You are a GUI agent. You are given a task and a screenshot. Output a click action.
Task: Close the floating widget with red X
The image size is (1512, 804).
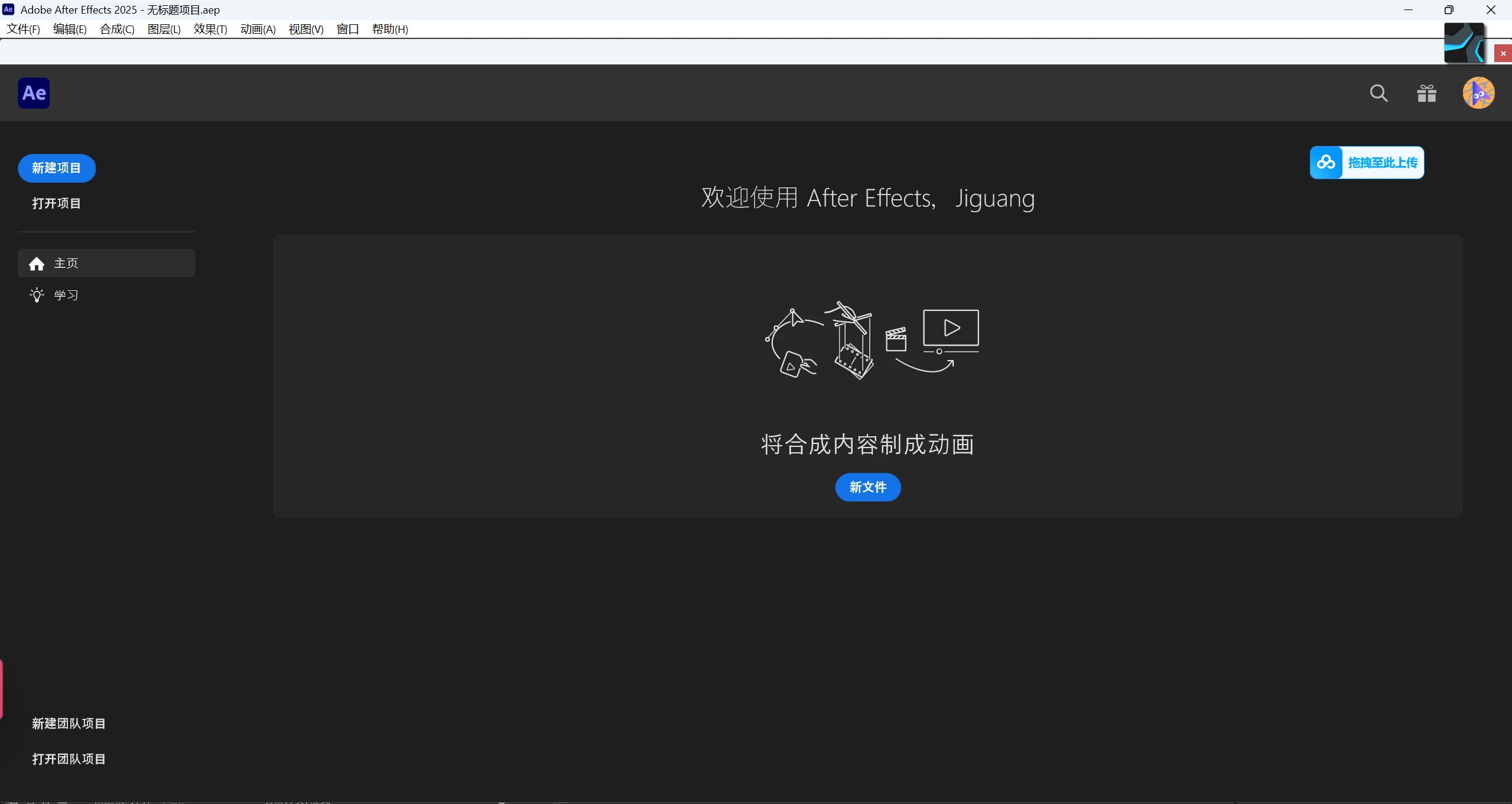click(1503, 54)
